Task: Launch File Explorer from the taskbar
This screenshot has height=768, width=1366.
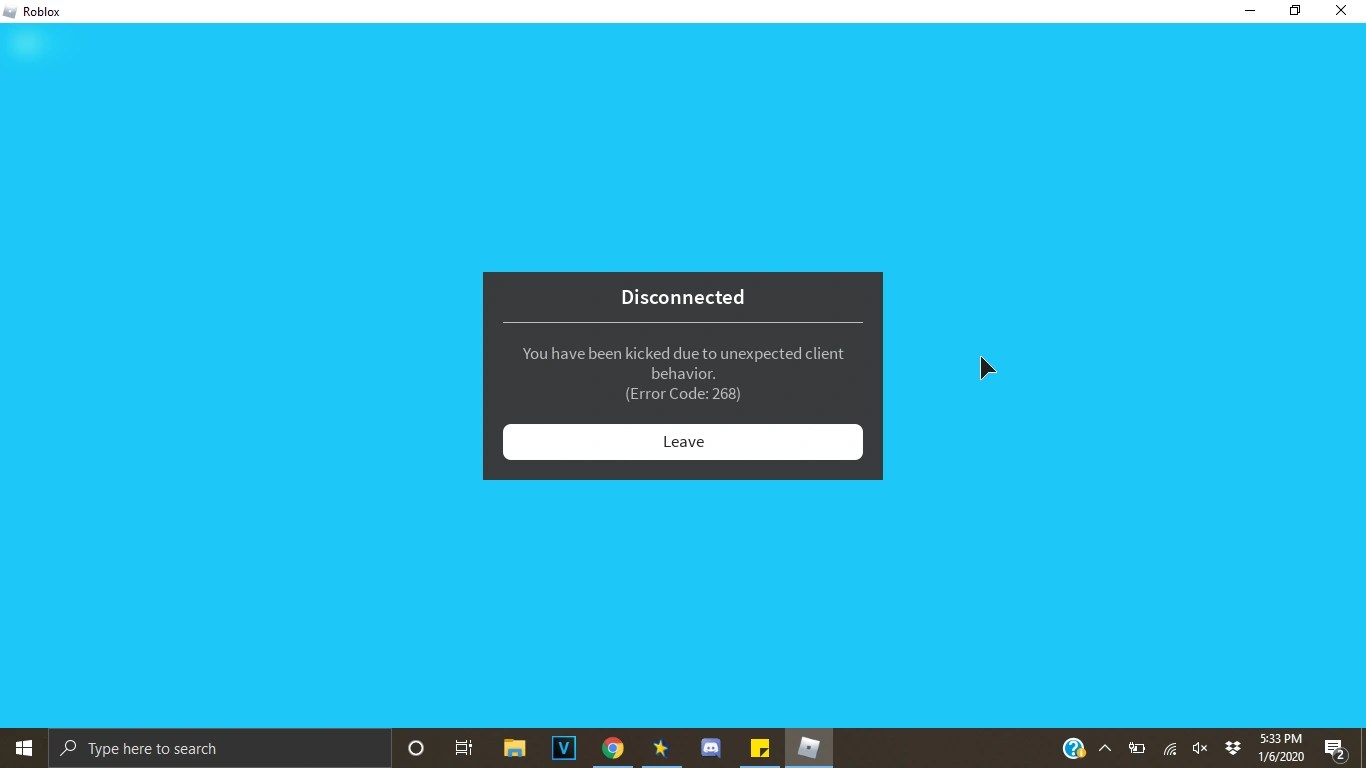Action: coord(515,748)
